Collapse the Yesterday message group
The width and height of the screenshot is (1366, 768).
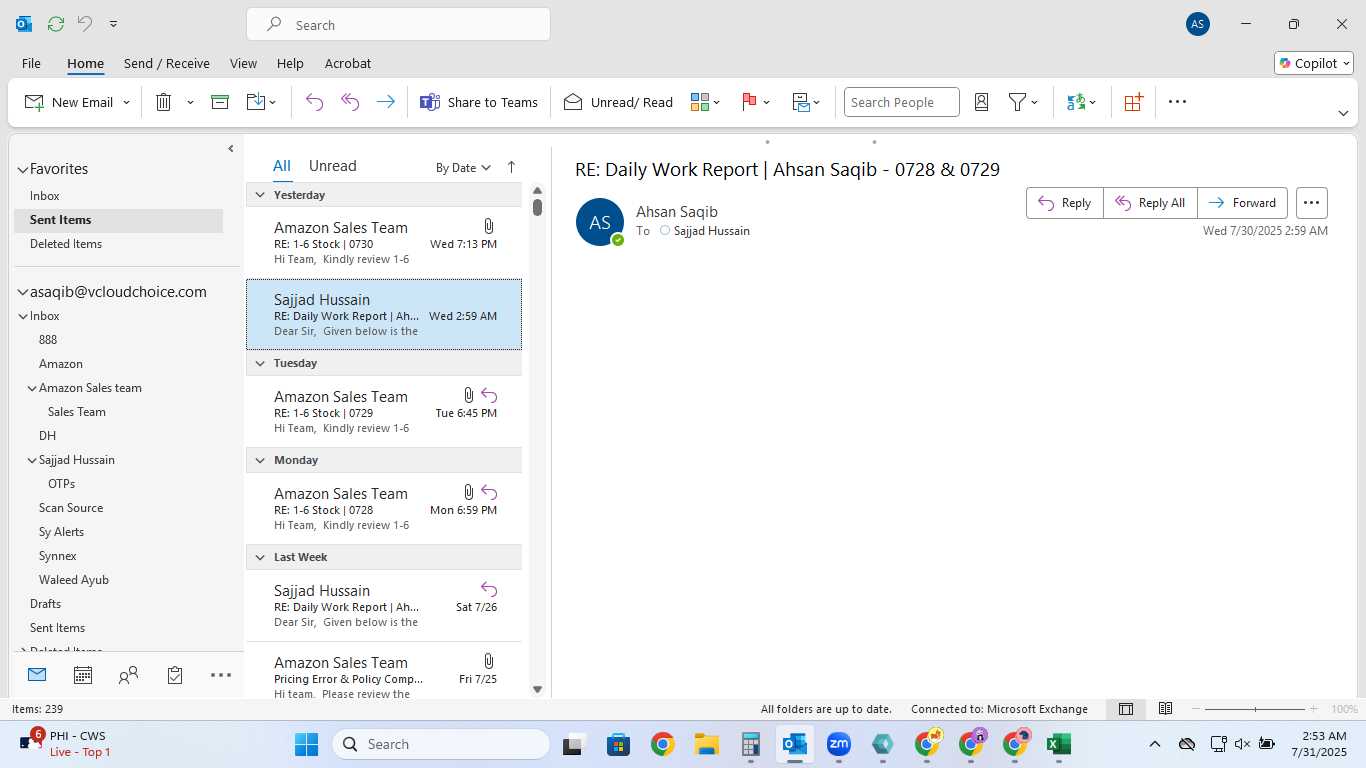[260, 195]
